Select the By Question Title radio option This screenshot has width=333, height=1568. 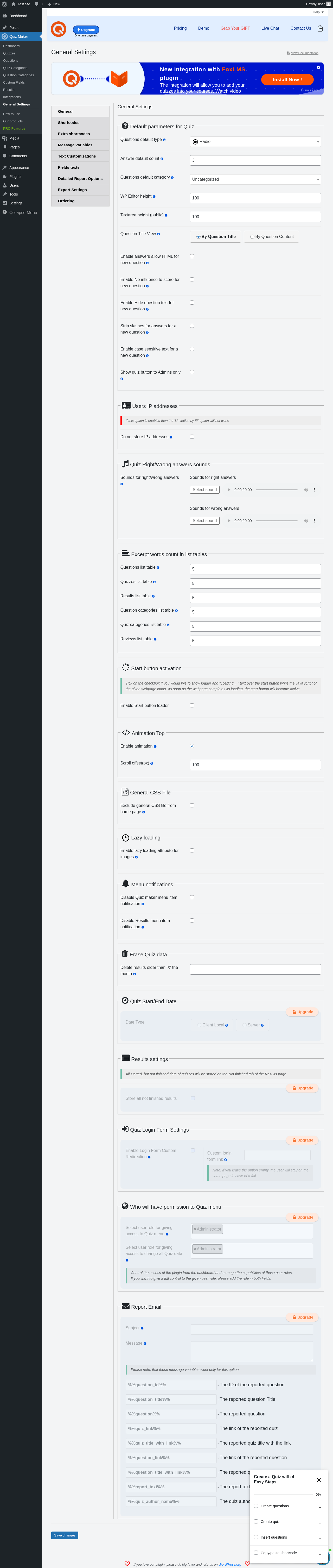(x=216, y=237)
